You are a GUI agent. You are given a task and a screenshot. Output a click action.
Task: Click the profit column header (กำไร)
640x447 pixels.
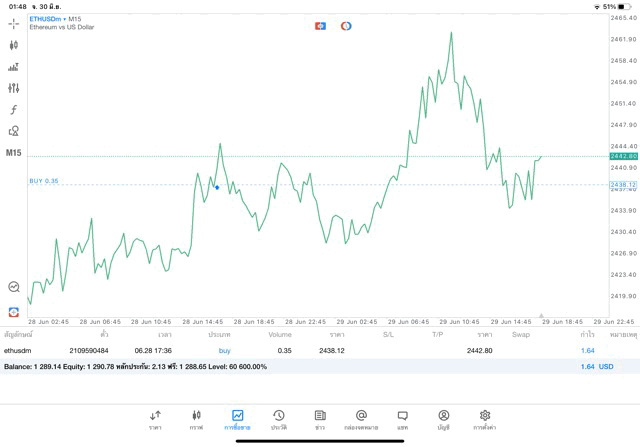tap(588, 334)
